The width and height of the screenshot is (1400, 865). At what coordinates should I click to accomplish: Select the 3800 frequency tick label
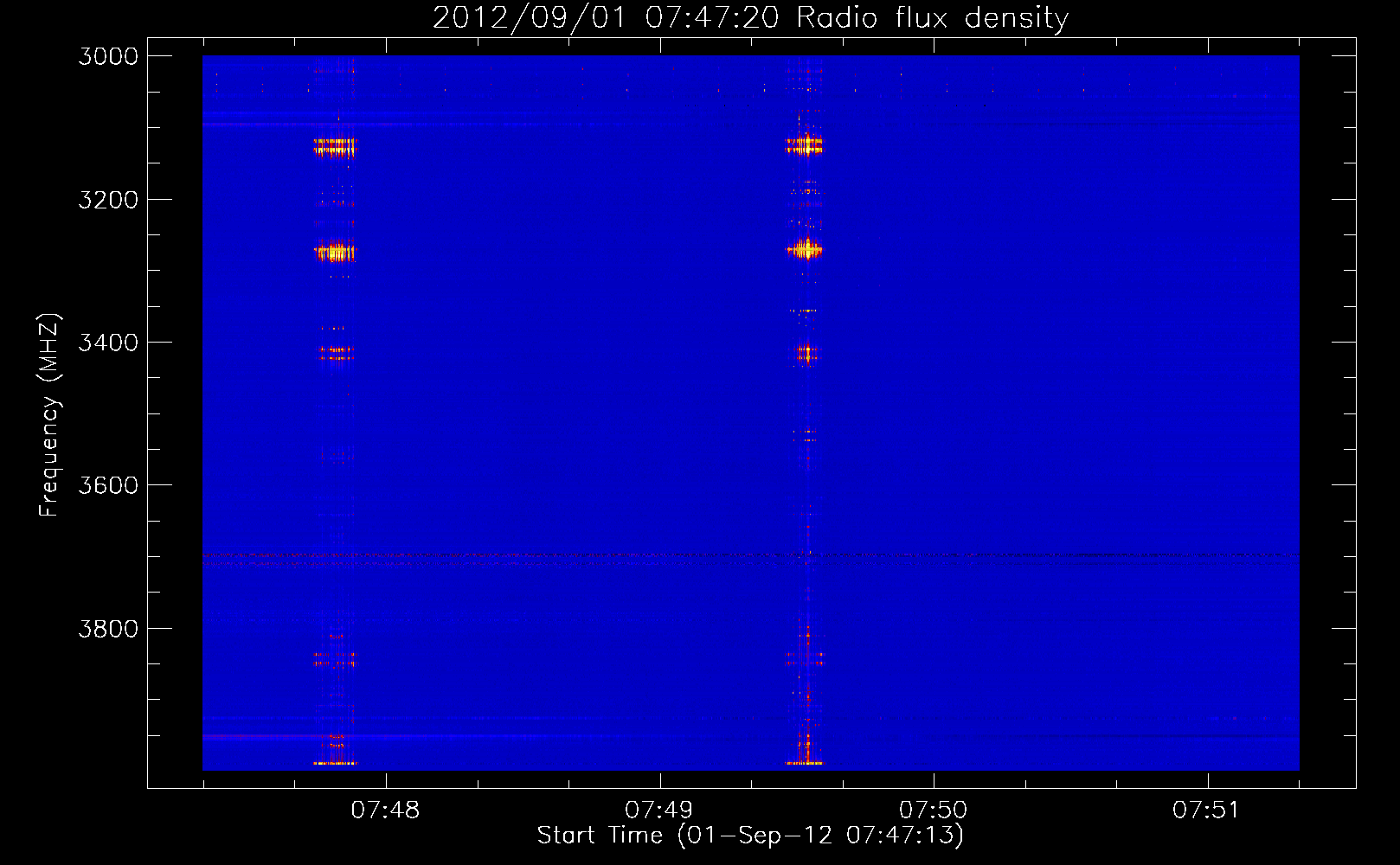pos(108,629)
